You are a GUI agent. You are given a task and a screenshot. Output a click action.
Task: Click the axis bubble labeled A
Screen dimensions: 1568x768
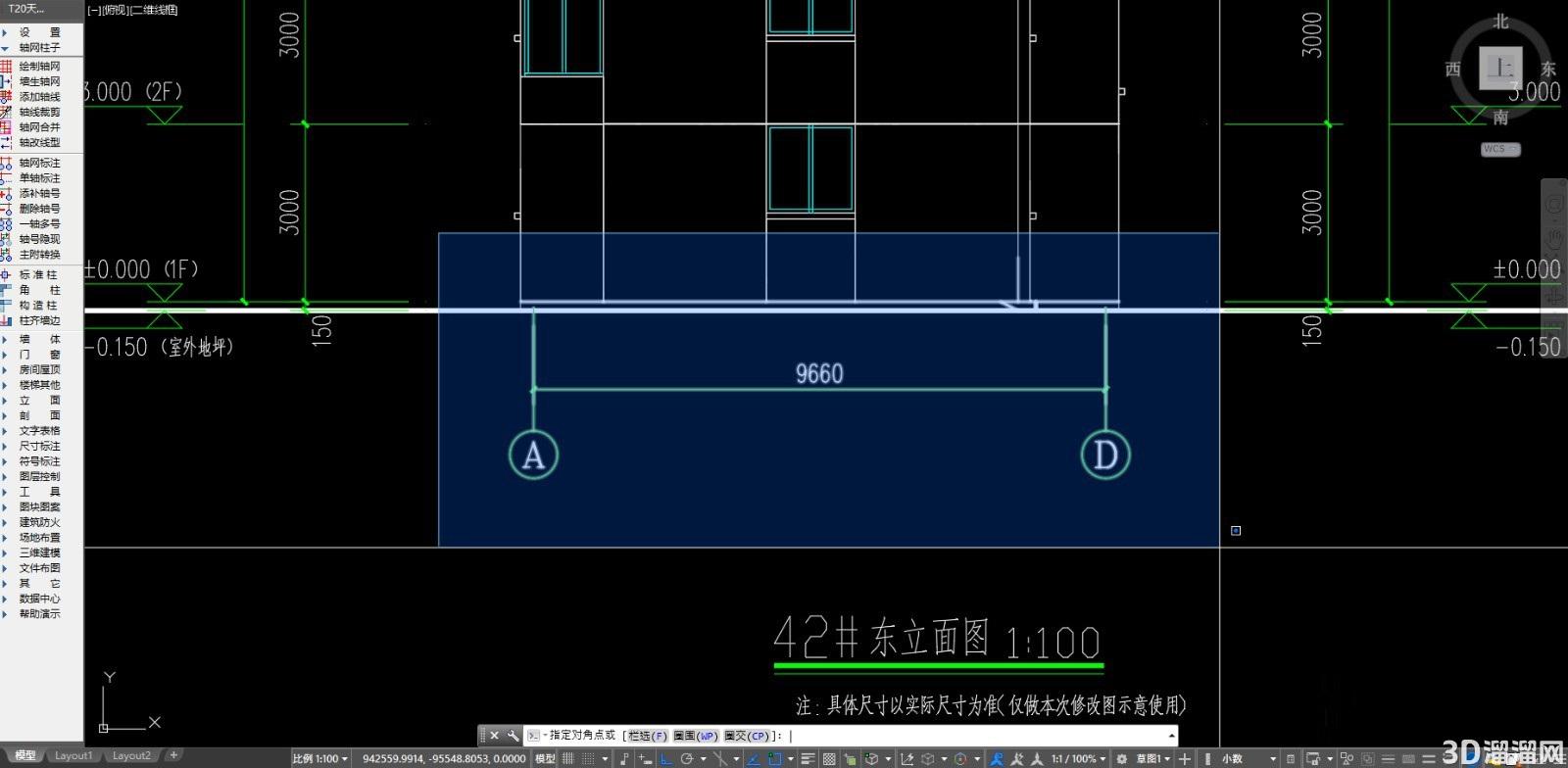click(x=533, y=455)
